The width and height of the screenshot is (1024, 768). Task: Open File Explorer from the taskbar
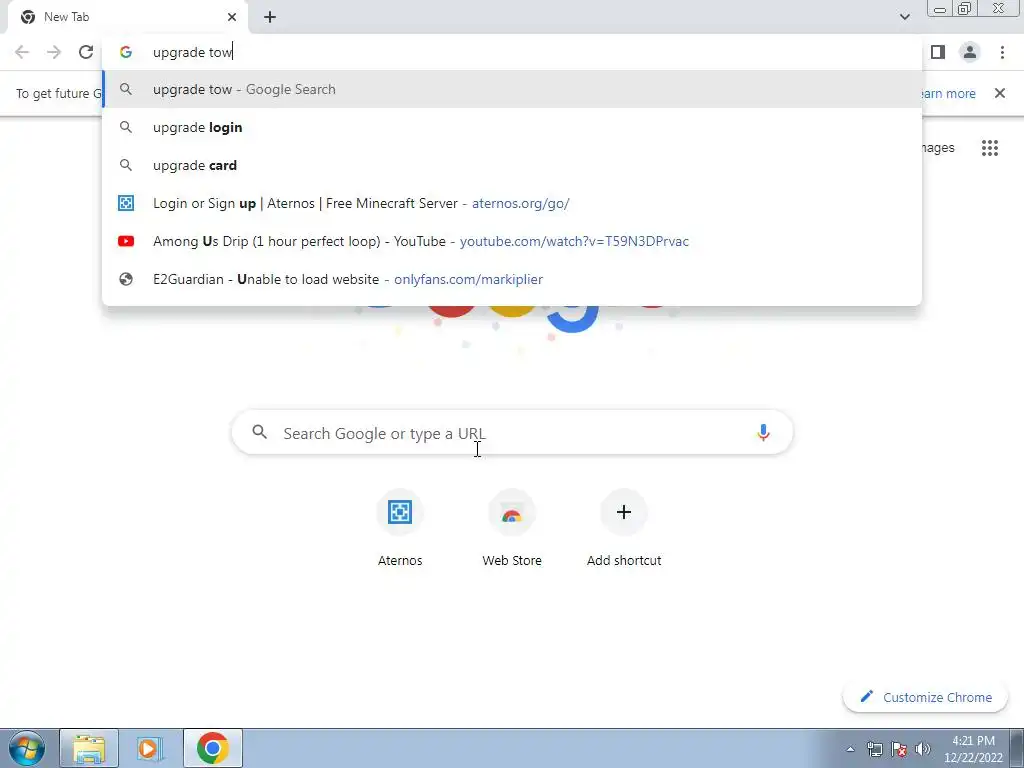click(89, 748)
